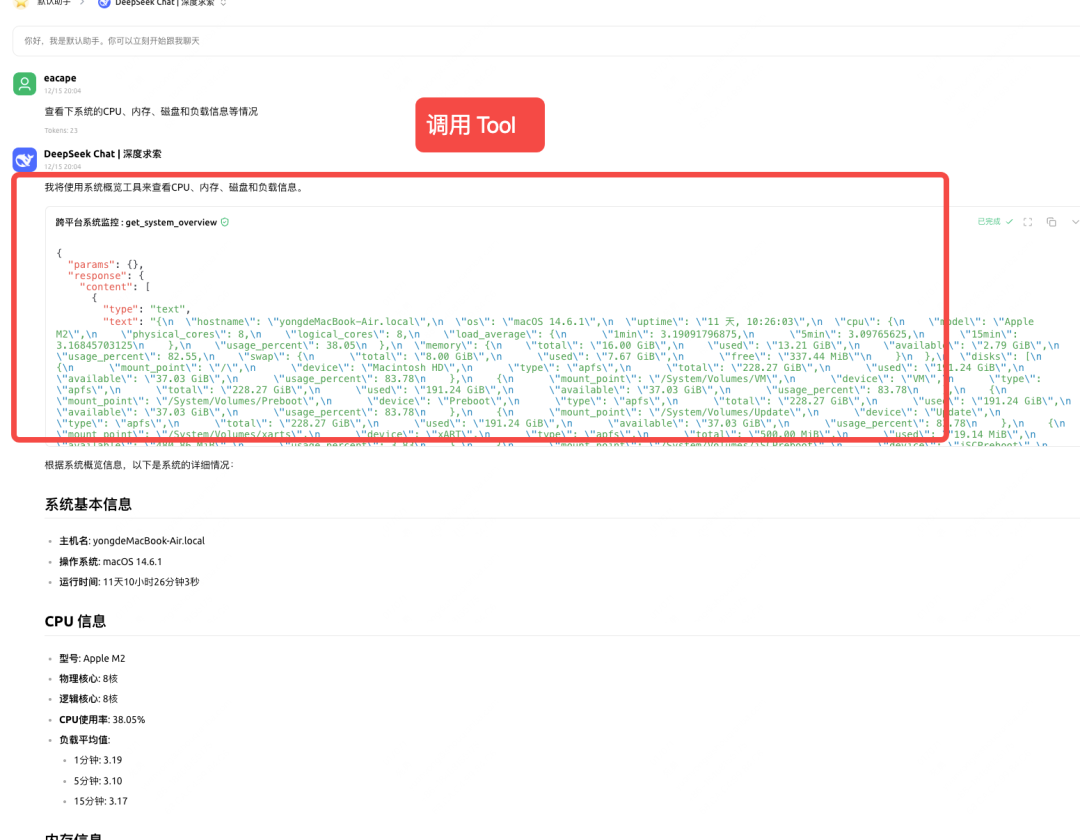Click the DeepSeek Chat | 深度求索 sender name
Screen dimensions: 1080x840
(x=103, y=154)
